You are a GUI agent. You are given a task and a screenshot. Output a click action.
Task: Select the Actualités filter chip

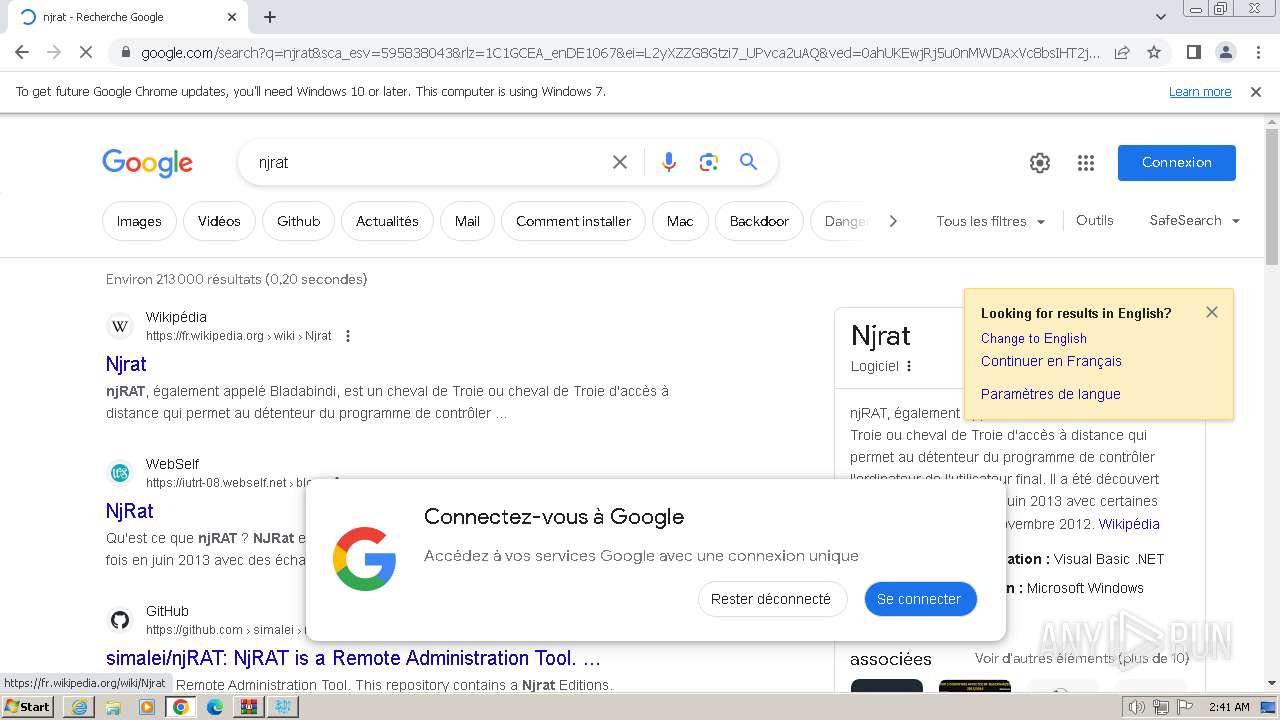tap(387, 221)
